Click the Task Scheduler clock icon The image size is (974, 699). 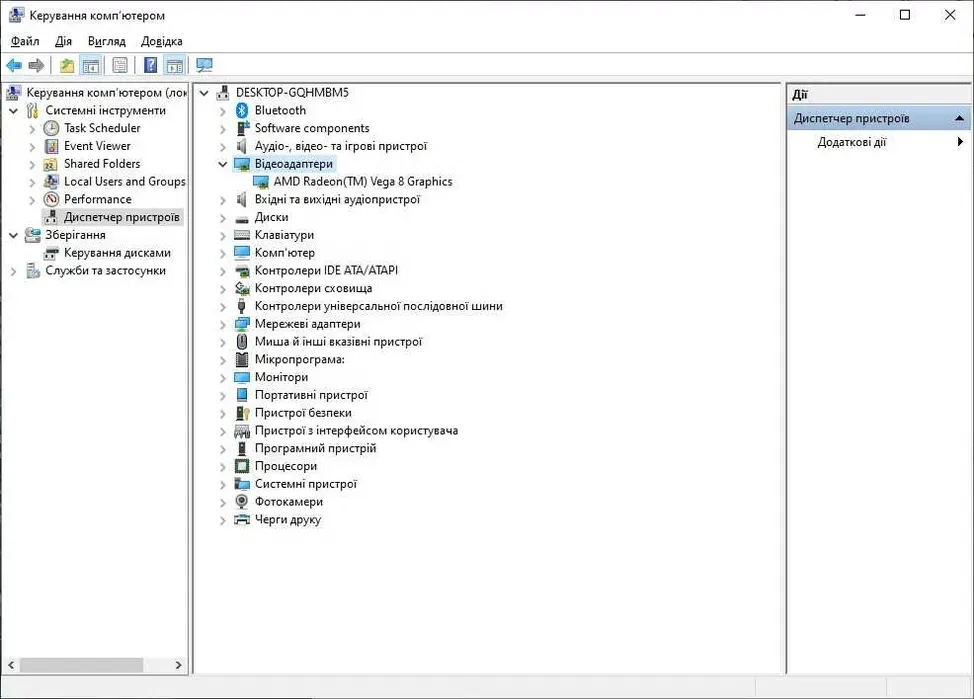coord(52,129)
